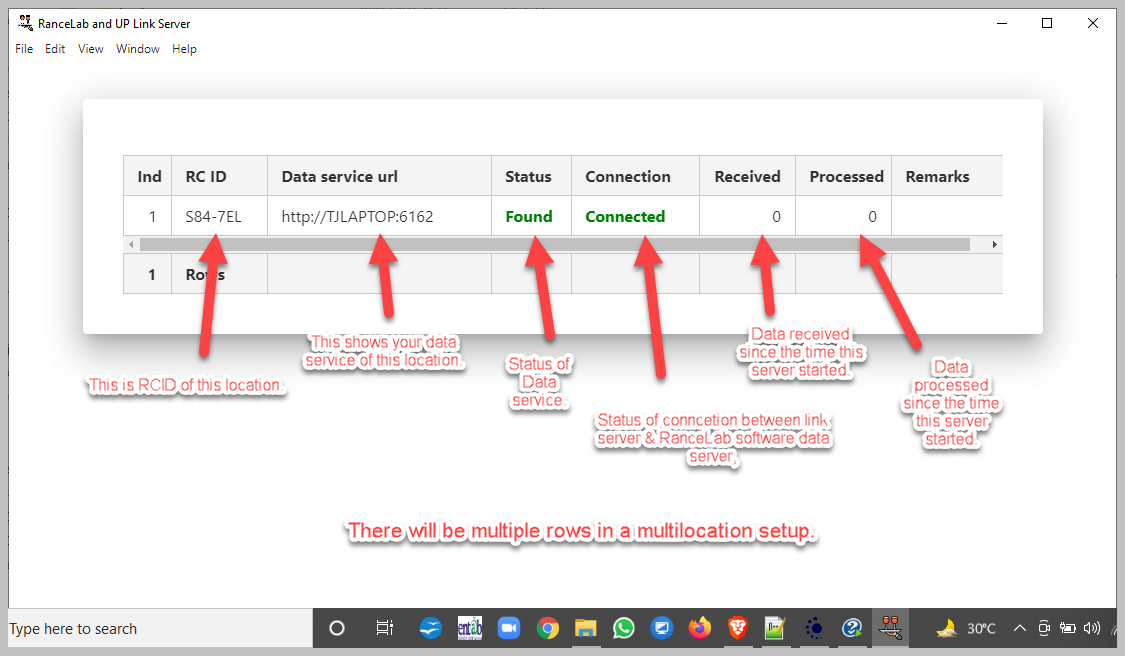Click the http://TJLAPTOP:6162 url cell
Image resolution: width=1125 pixels, height=656 pixels.
tap(380, 216)
